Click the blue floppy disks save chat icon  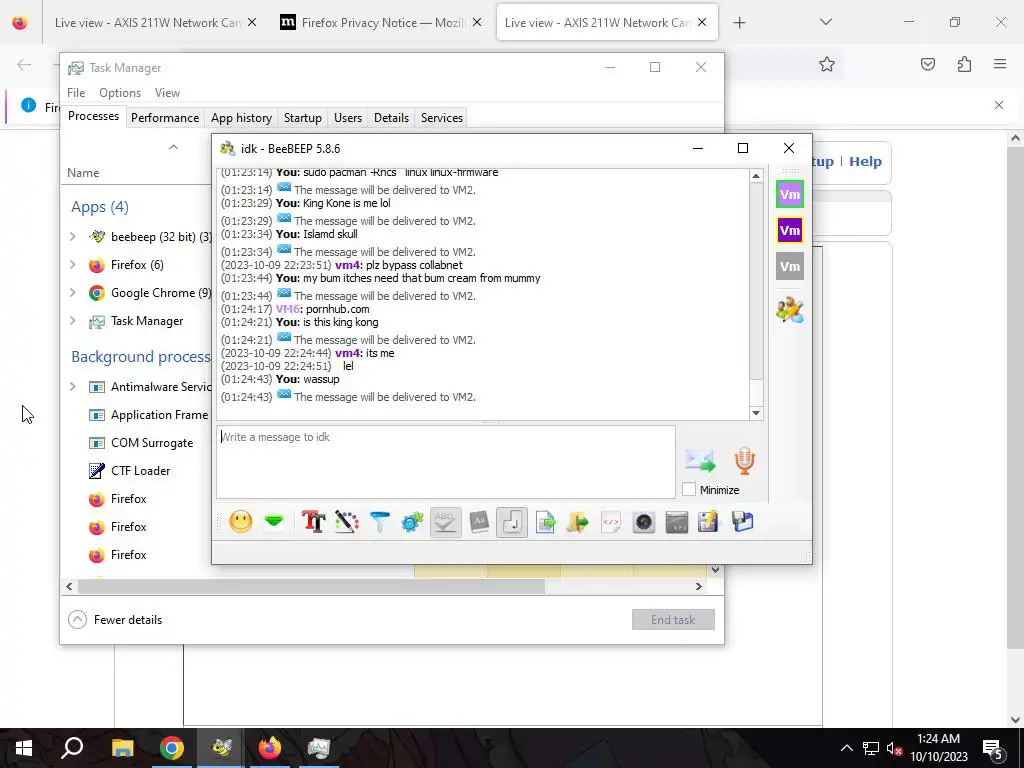[x=743, y=522]
